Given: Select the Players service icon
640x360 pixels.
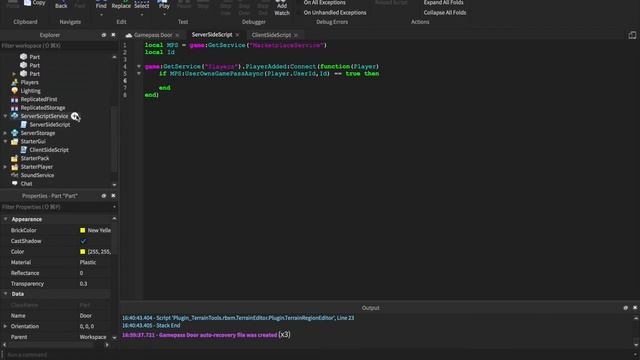Looking at the screenshot, I should [15, 82].
